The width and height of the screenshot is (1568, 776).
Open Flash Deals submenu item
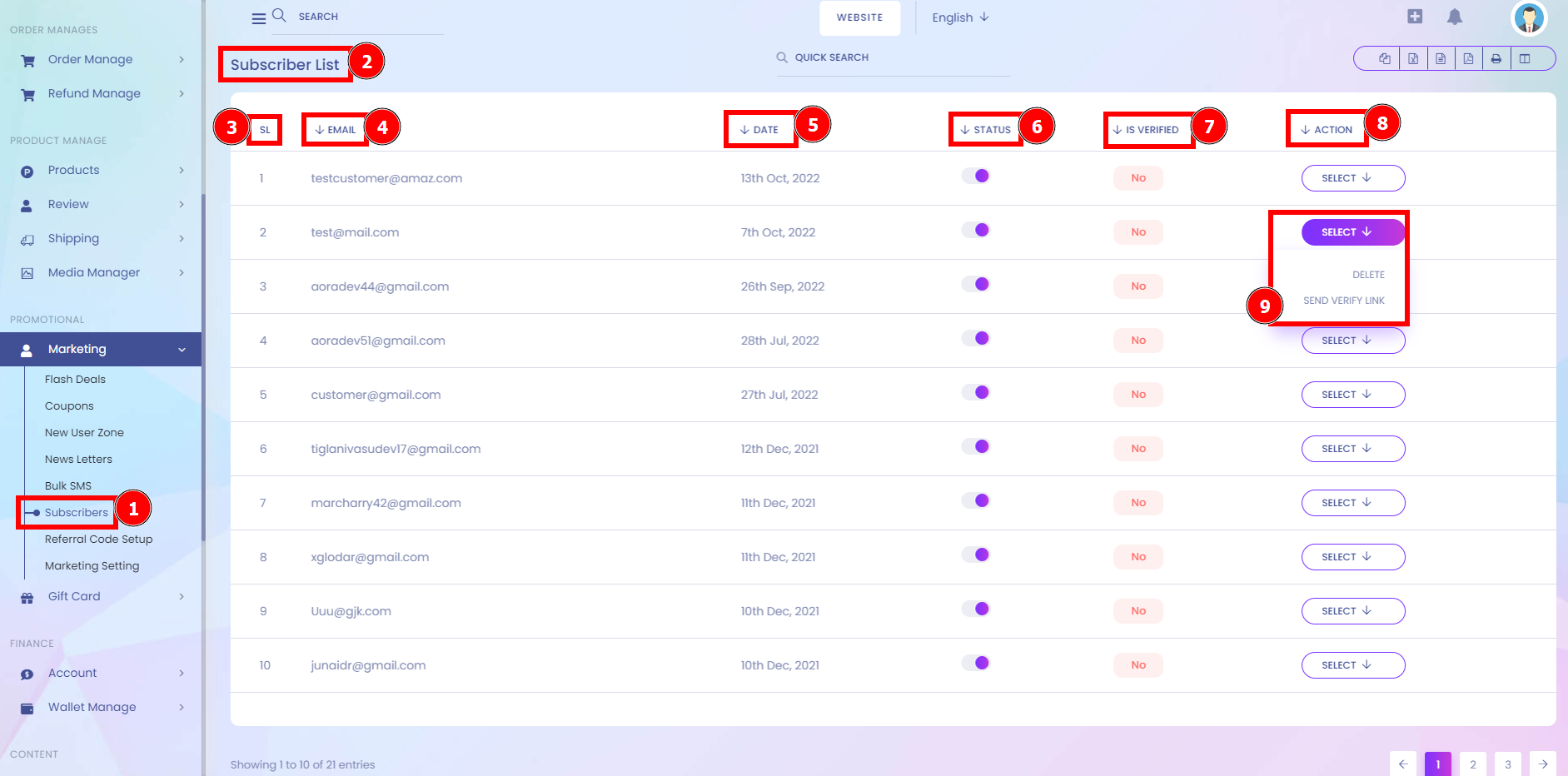point(75,380)
